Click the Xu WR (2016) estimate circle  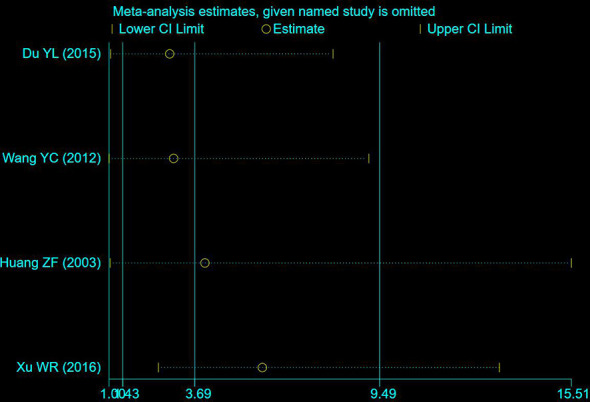[262, 367]
